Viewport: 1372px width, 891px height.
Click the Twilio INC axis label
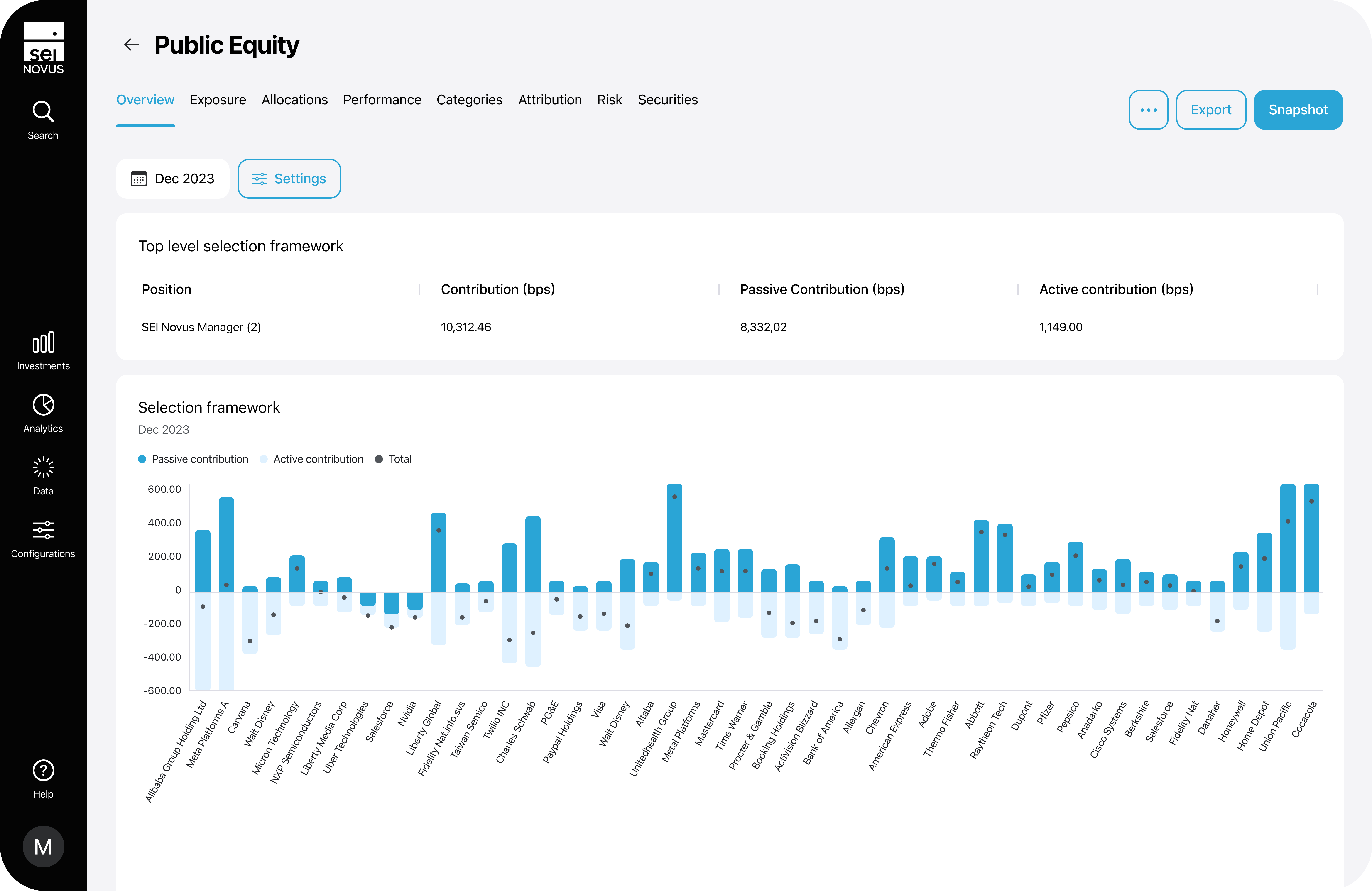coord(496,720)
